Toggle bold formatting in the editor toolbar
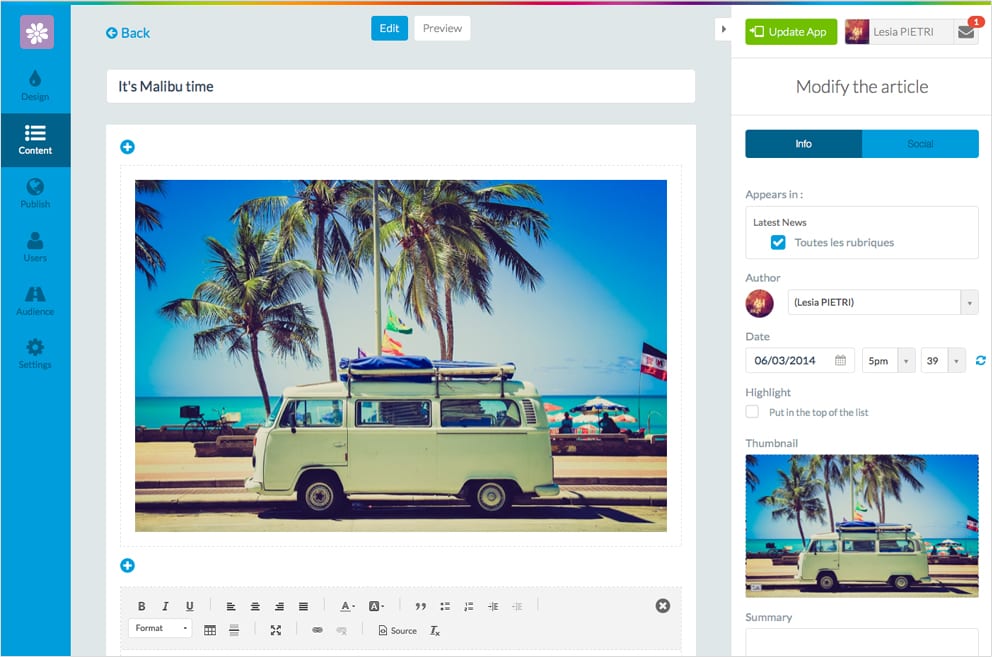The height and width of the screenshot is (657, 992). click(x=141, y=606)
